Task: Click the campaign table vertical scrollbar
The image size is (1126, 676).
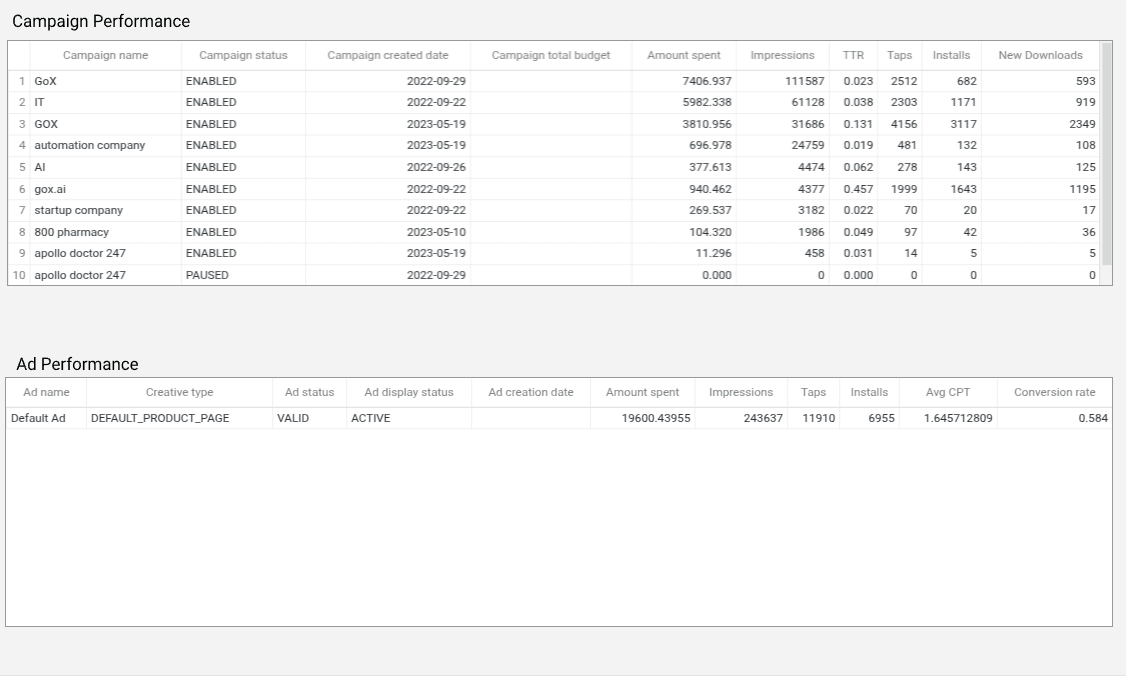Action: [1107, 154]
